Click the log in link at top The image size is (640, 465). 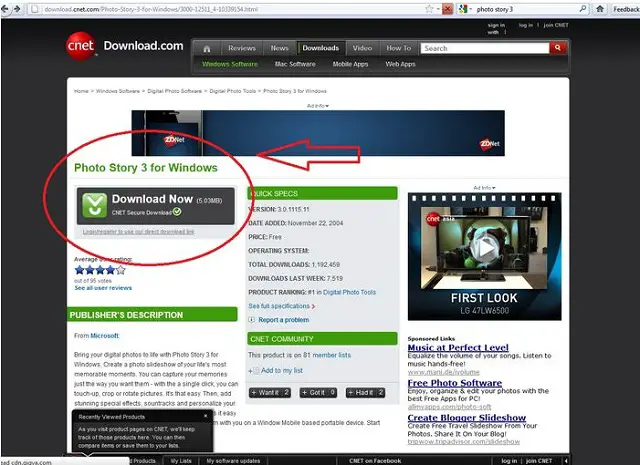pyautogui.click(x=526, y=25)
